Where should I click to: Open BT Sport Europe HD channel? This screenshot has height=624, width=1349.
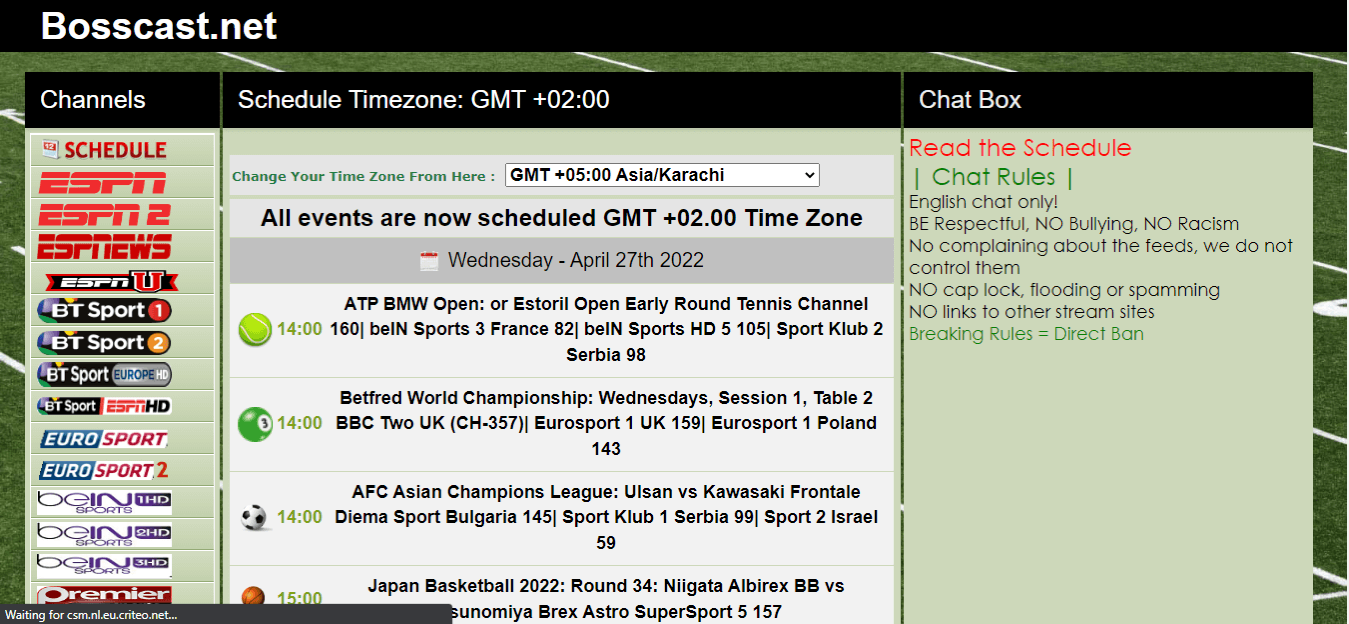104,374
